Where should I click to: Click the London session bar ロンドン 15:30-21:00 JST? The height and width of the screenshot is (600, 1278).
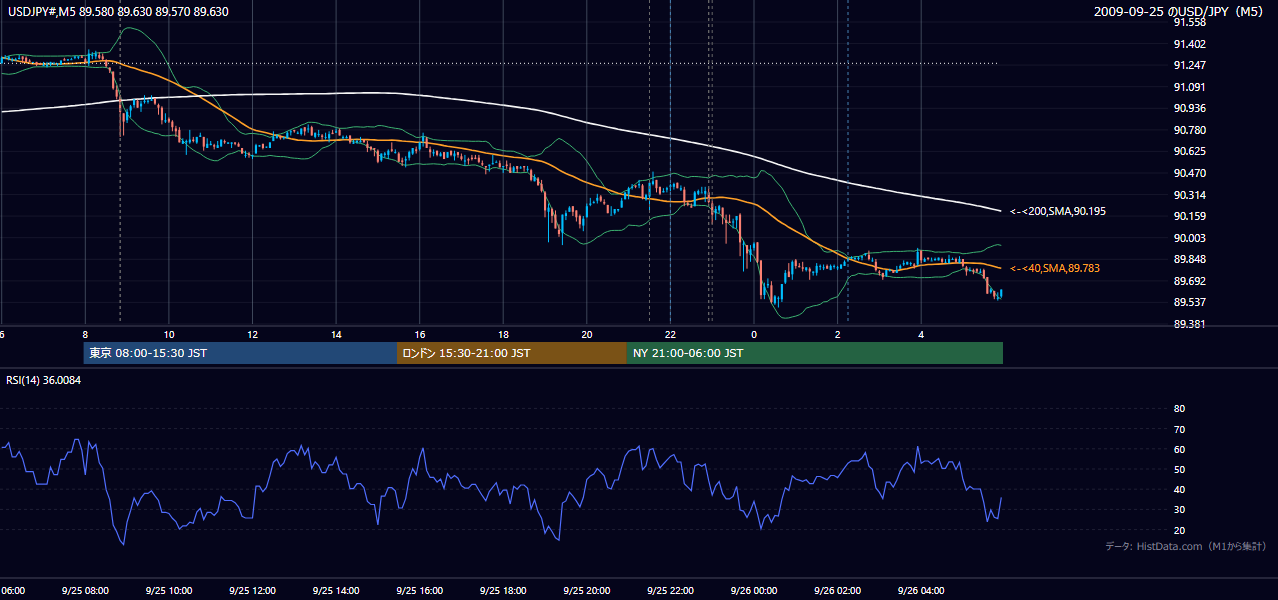512,353
